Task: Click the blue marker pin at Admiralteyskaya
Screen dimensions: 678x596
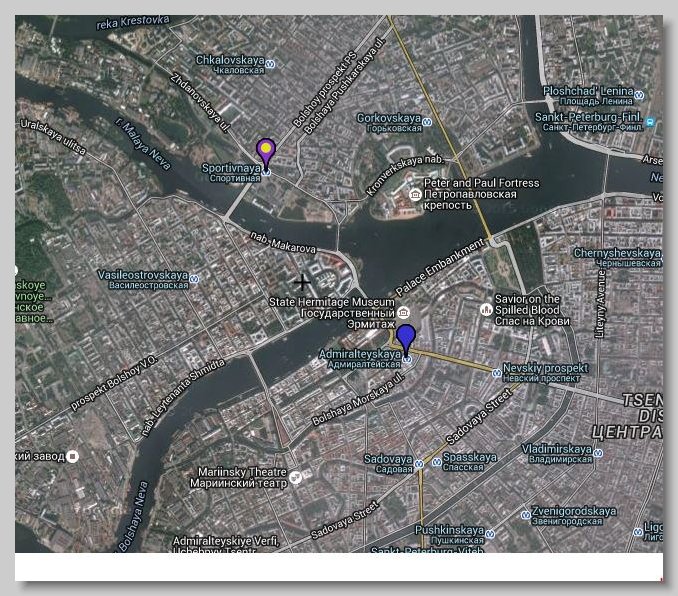Action: (406, 340)
